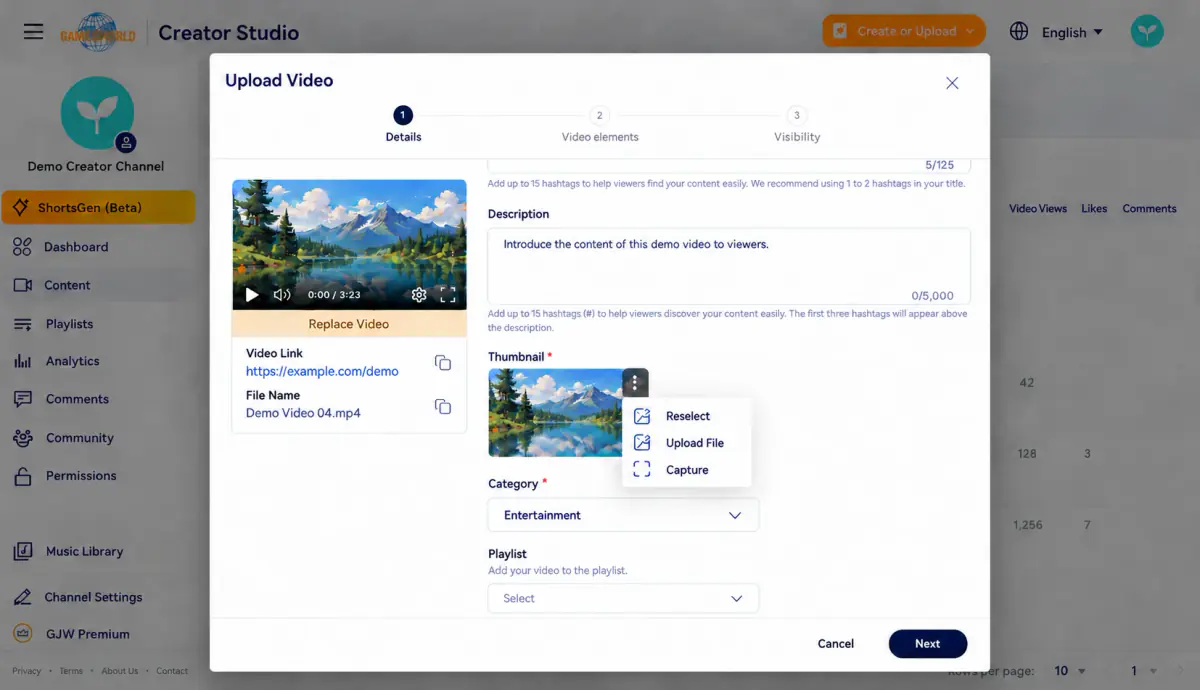This screenshot has height=690, width=1200.
Task: Click the Community people icon
Action: pyautogui.click(x=23, y=438)
